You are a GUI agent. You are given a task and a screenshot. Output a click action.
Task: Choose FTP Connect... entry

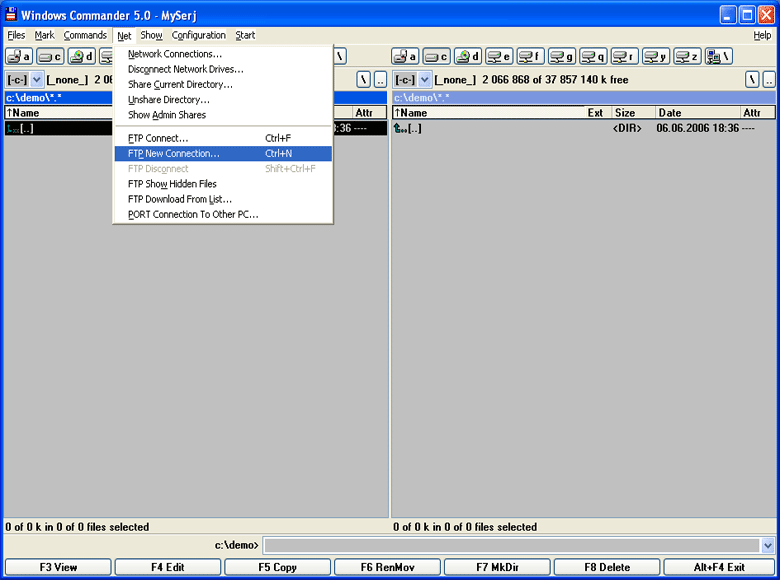[223, 138]
